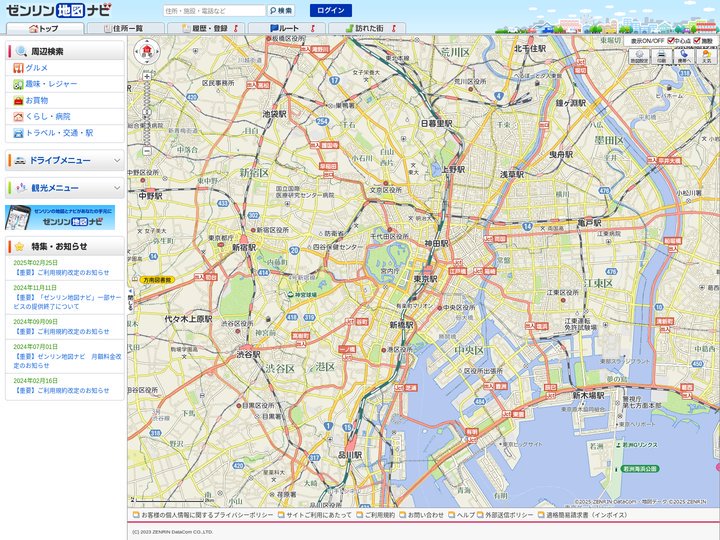Click the ゼンリン地図ナビ smartphone banner

tap(60, 217)
